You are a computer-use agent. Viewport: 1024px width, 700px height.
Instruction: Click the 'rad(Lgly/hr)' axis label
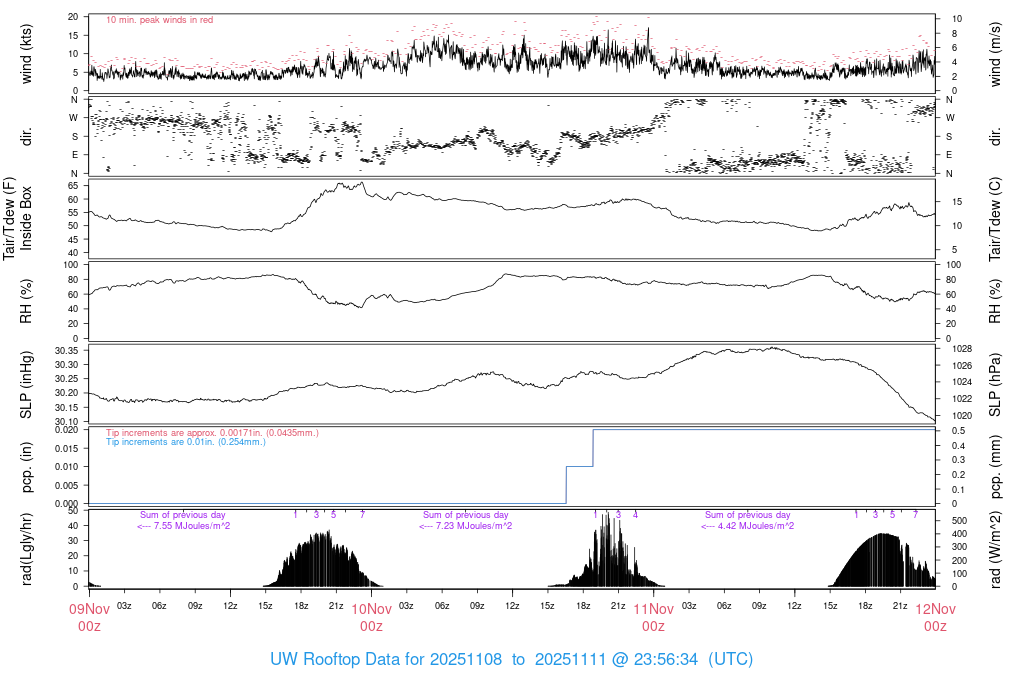click(27, 549)
